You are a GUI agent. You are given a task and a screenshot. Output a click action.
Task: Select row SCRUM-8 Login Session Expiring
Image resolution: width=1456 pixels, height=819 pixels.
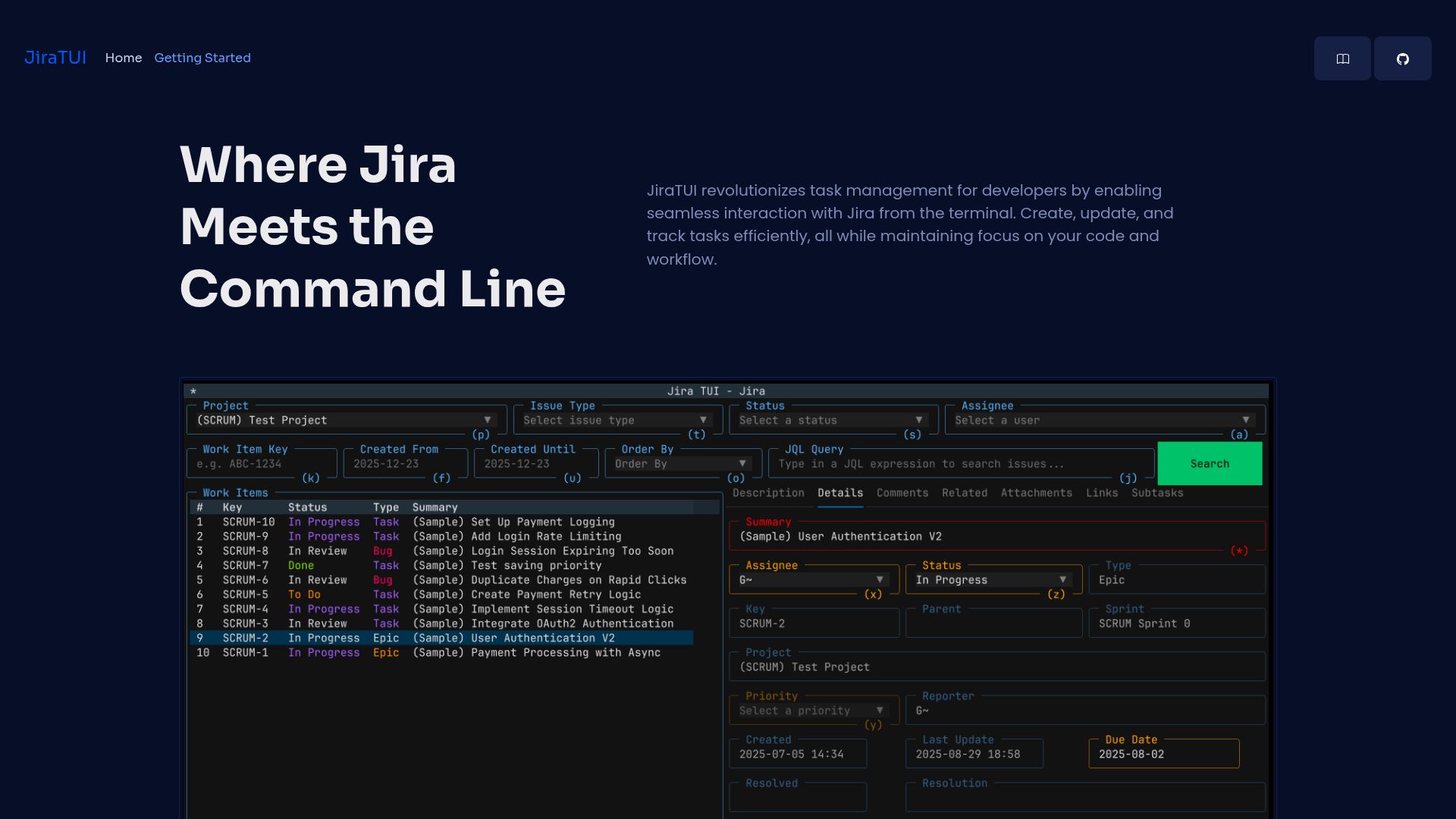pyautogui.click(x=441, y=551)
